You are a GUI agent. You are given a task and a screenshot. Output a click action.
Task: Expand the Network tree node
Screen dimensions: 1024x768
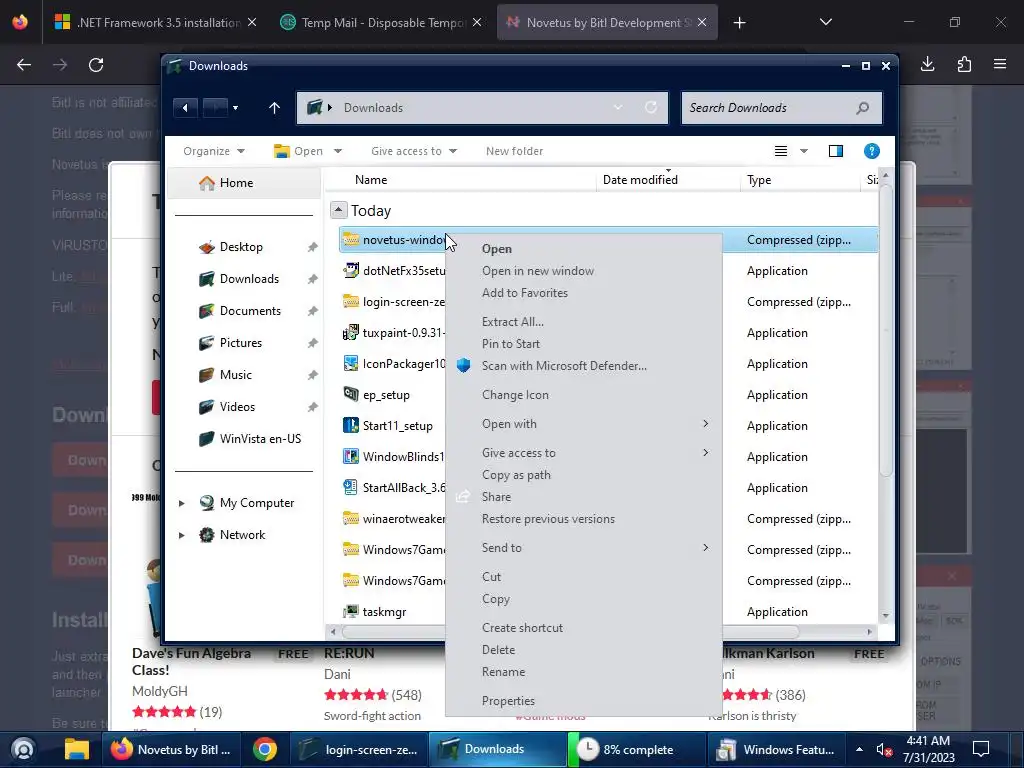pyautogui.click(x=182, y=535)
